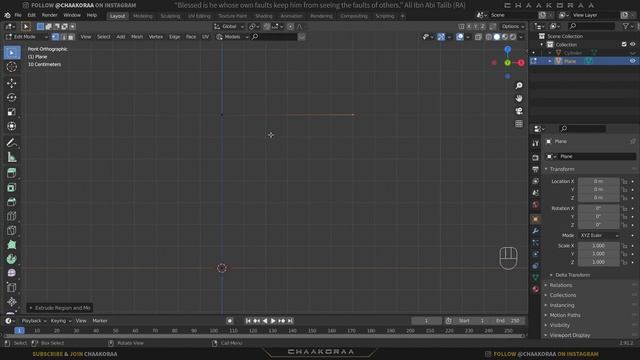Expand the Delta Transform panel
640x360 pixels.
coord(572,275)
